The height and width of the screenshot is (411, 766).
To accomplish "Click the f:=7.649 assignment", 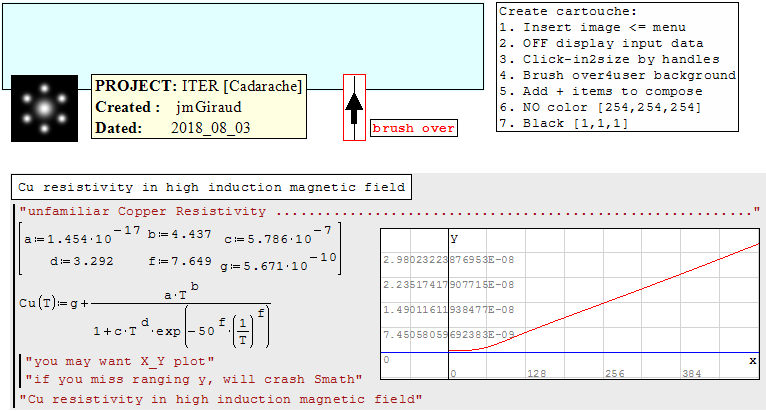I will pyautogui.click(x=180, y=261).
